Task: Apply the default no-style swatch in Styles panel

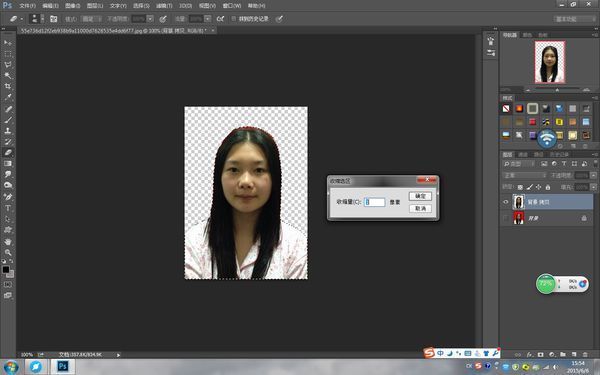Action: (x=506, y=109)
